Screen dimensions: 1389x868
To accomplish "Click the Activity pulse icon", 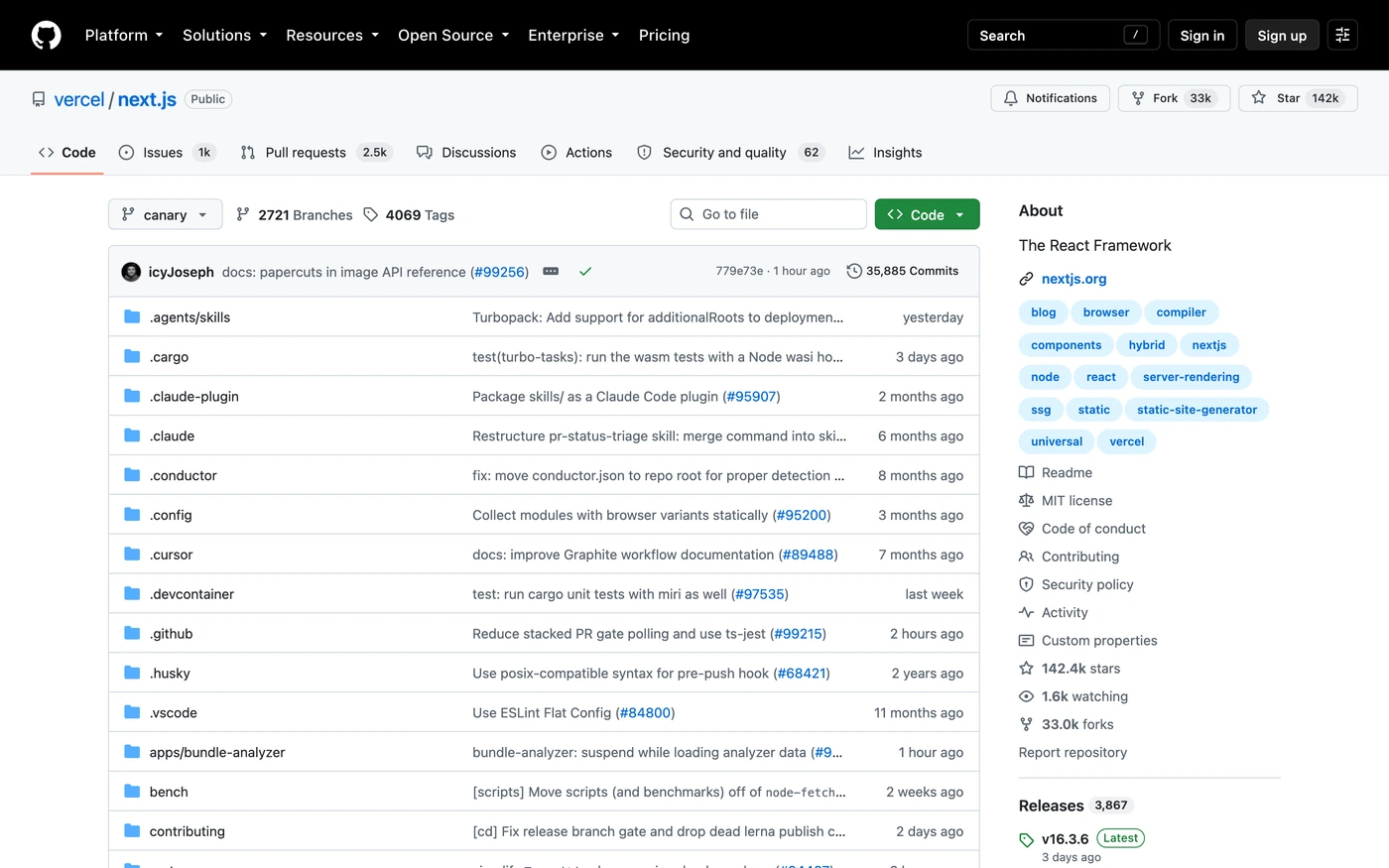I will (1027, 612).
